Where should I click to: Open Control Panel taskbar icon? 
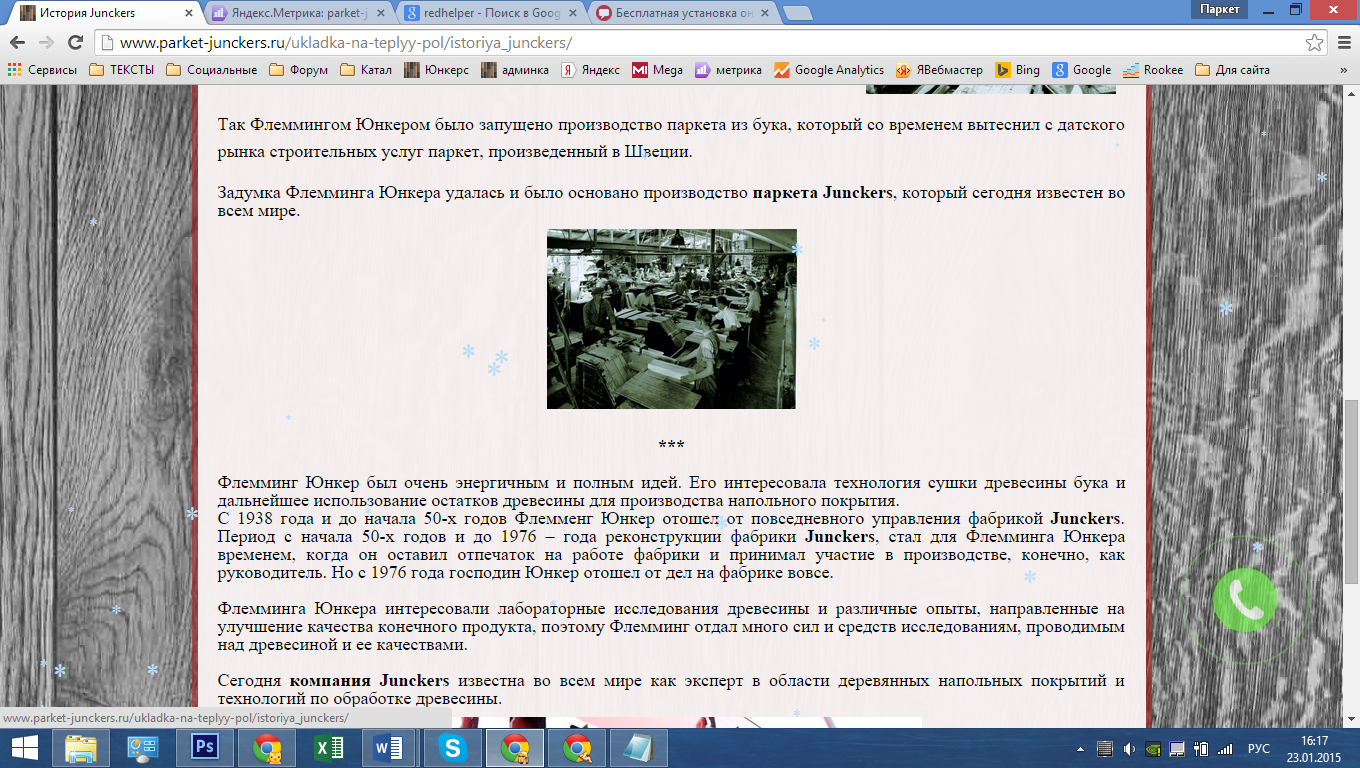(x=143, y=748)
